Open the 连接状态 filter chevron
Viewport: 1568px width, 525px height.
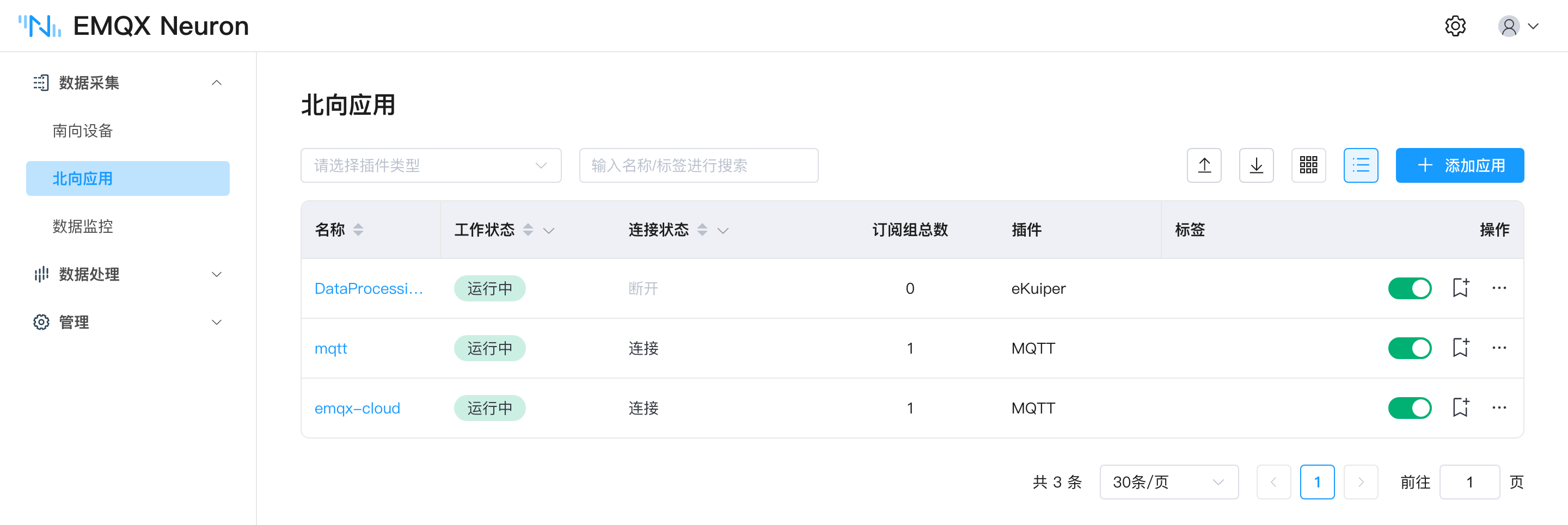723,231
